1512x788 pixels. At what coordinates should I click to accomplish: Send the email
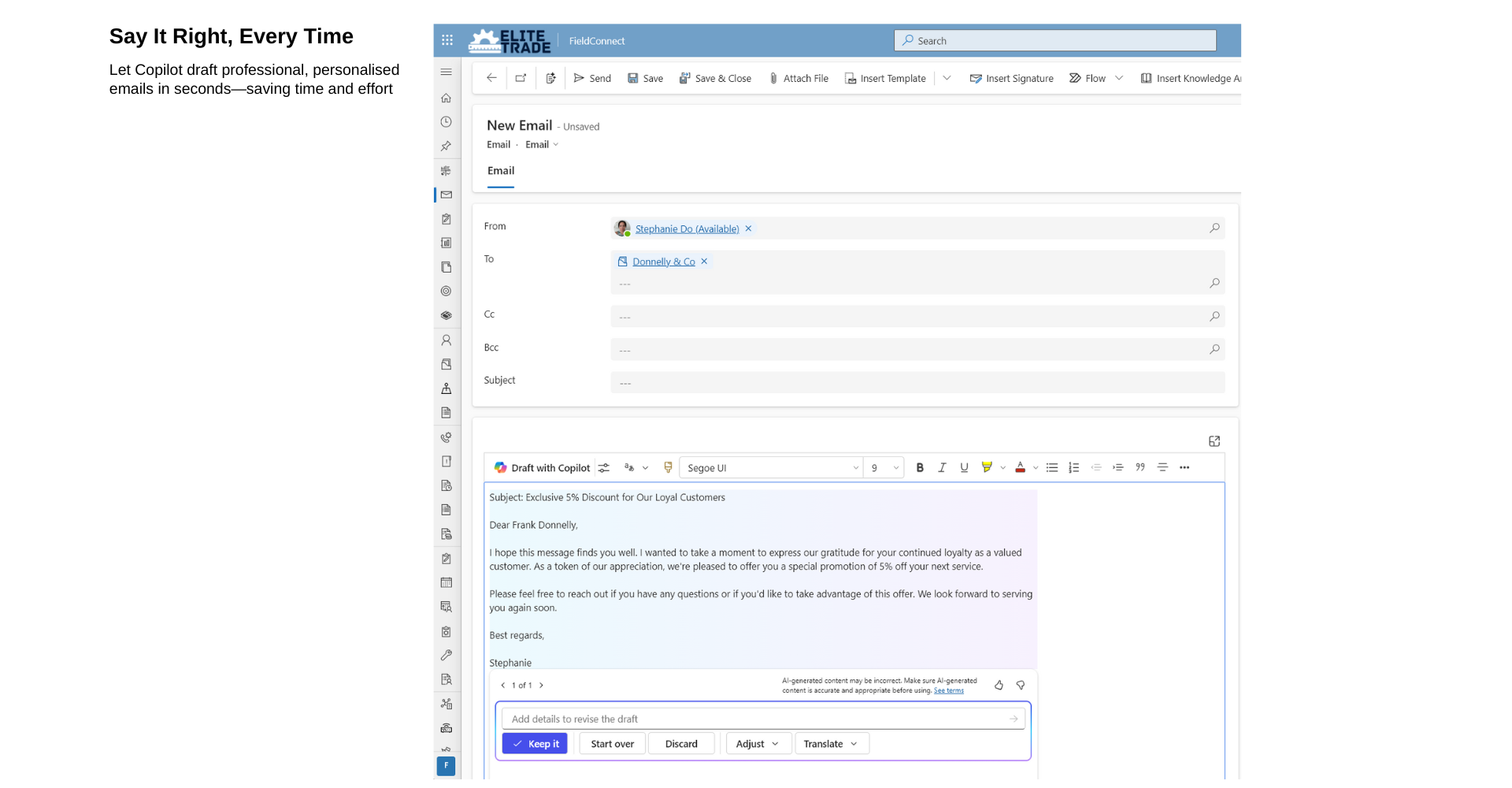tap(592, 78)
